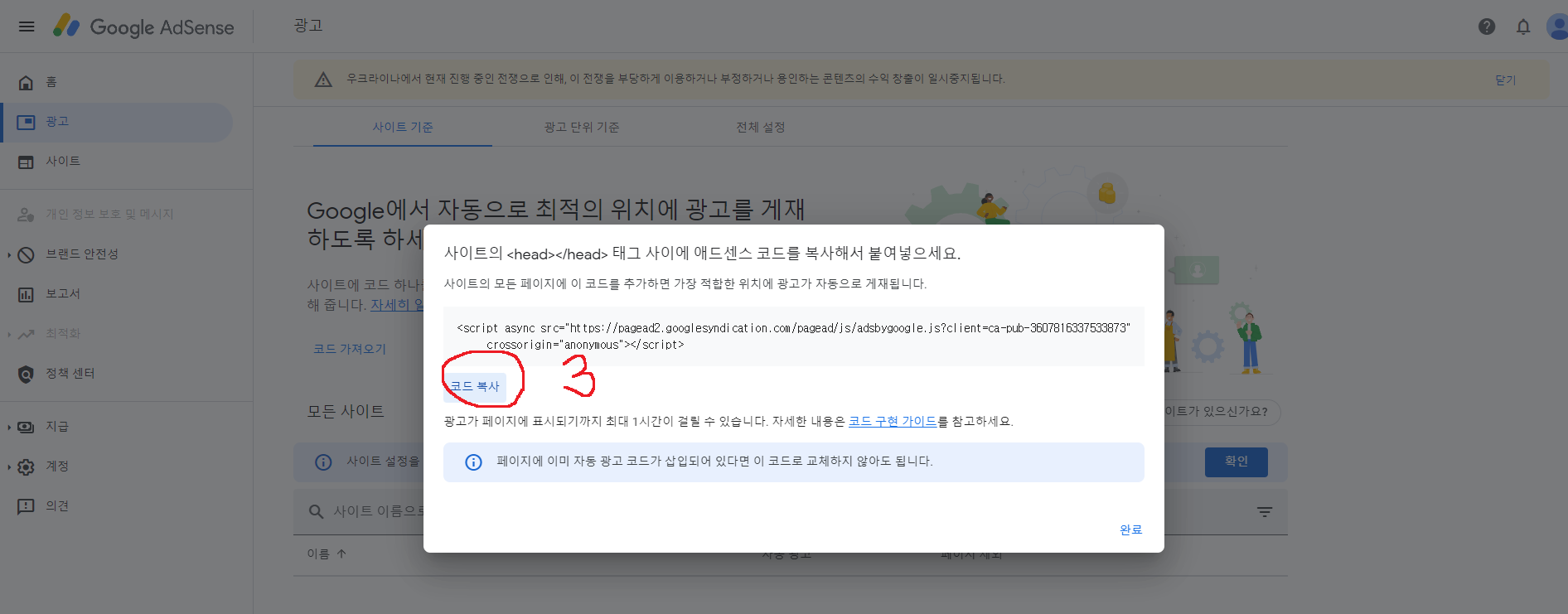Open the hamburger main menu
The width and height of the screenshot is (1568, 614).
[27, 27]
